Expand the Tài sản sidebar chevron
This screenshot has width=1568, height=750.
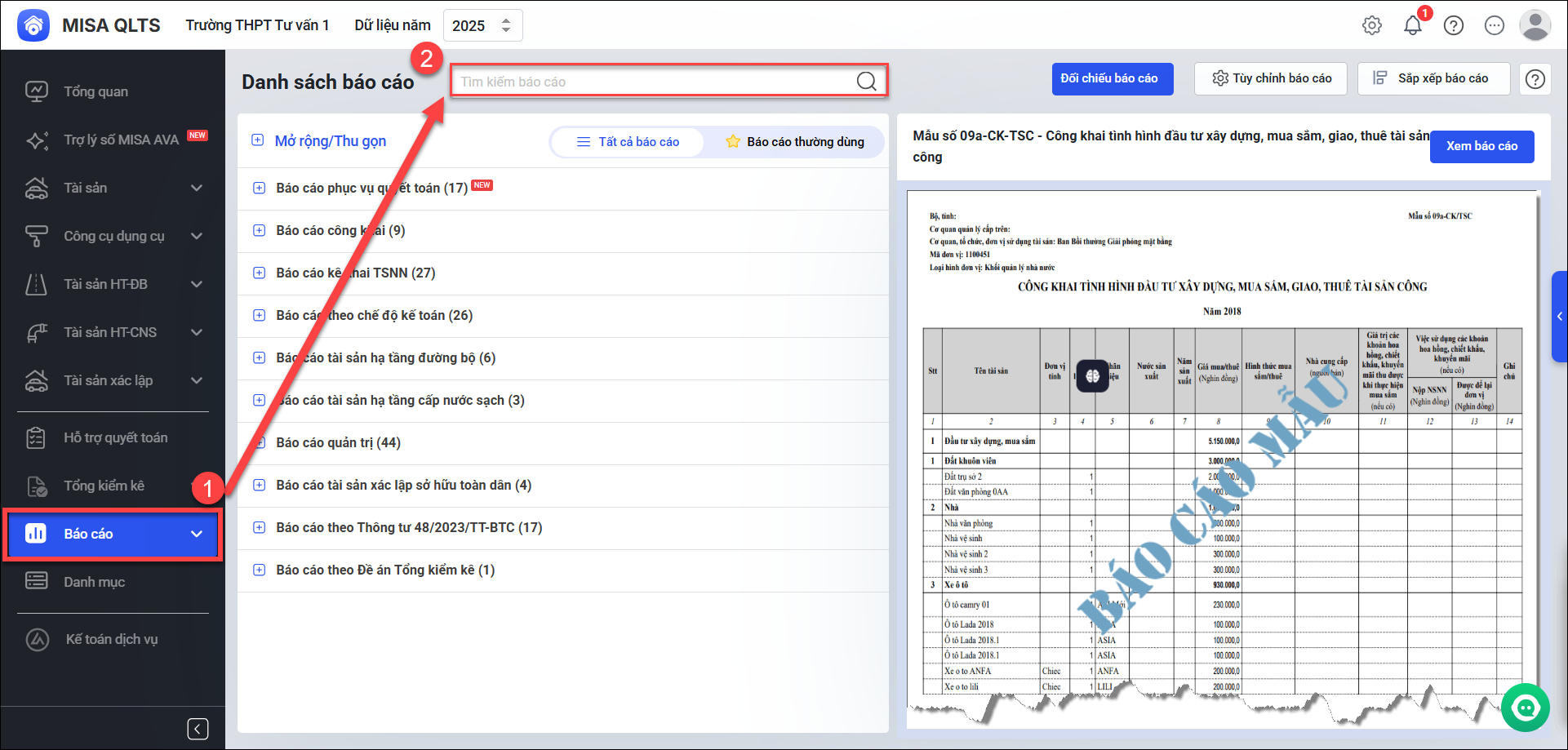[197, 188]
